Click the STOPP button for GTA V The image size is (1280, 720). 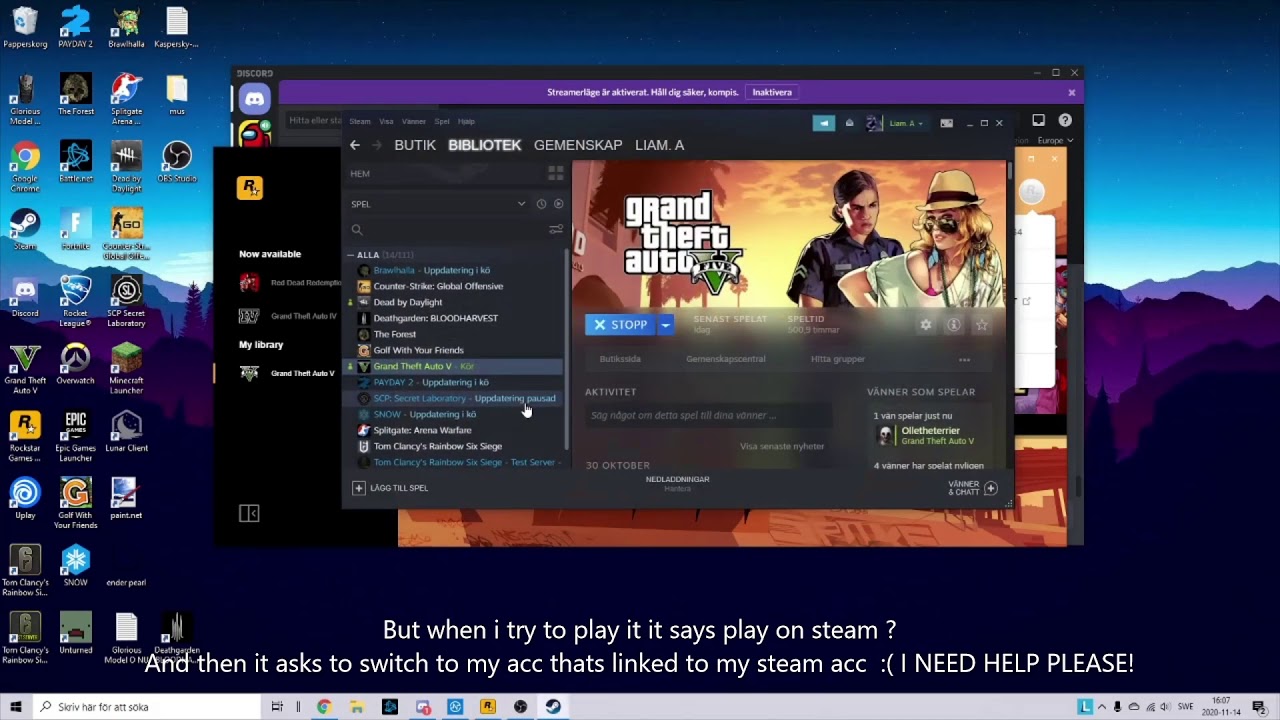(621, 325)
